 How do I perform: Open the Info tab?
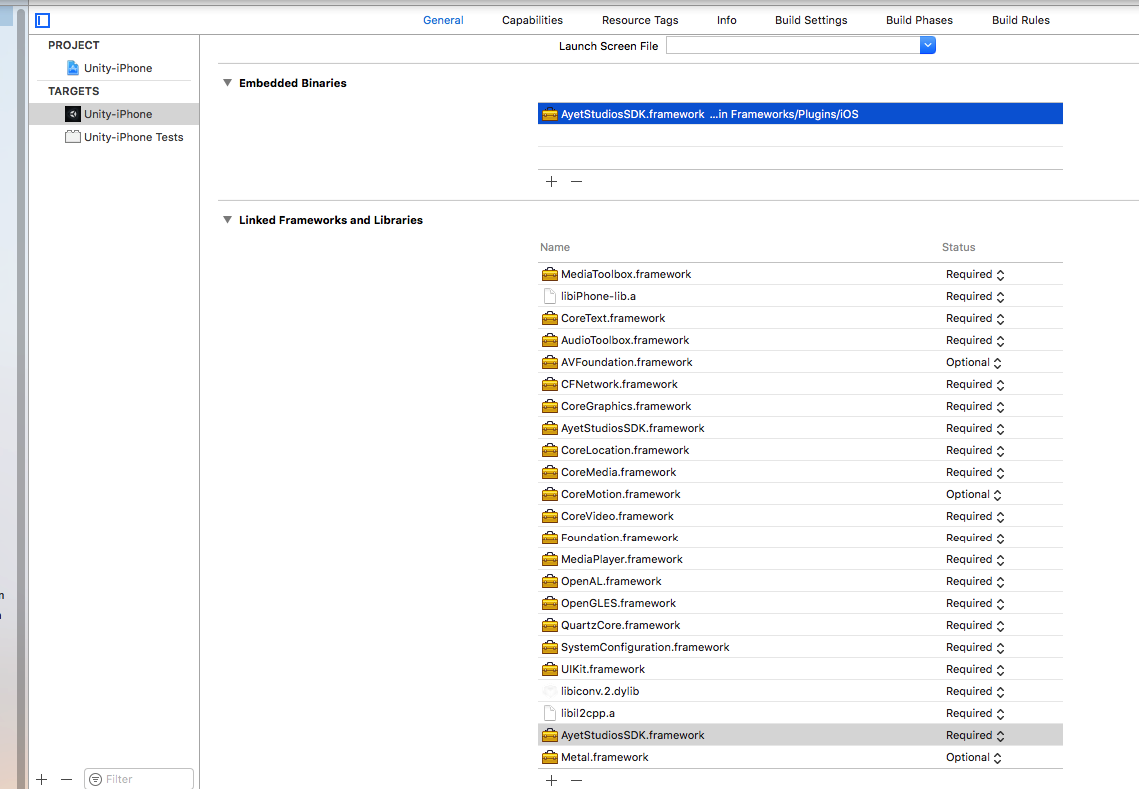pos(726,20)
